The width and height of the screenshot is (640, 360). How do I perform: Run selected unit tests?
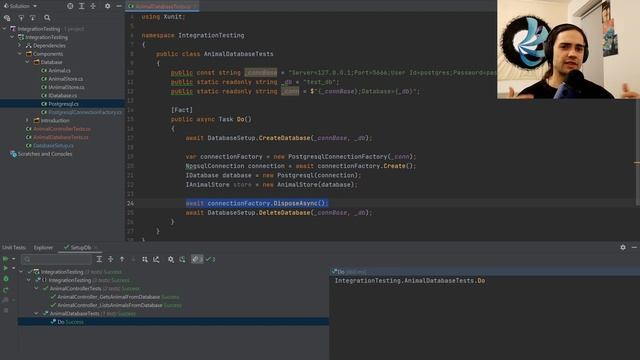click(x=5, y=268)
